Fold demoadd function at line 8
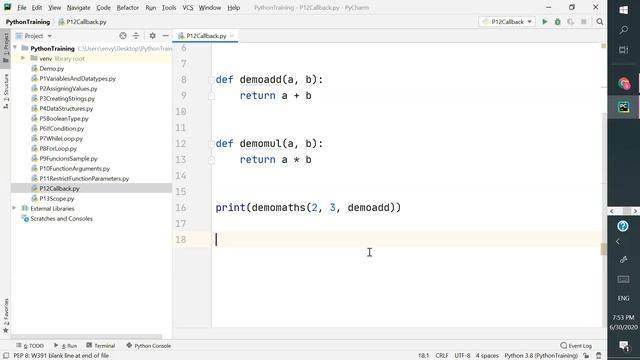This screenshot has height=360, width=640. coord(211,80)
